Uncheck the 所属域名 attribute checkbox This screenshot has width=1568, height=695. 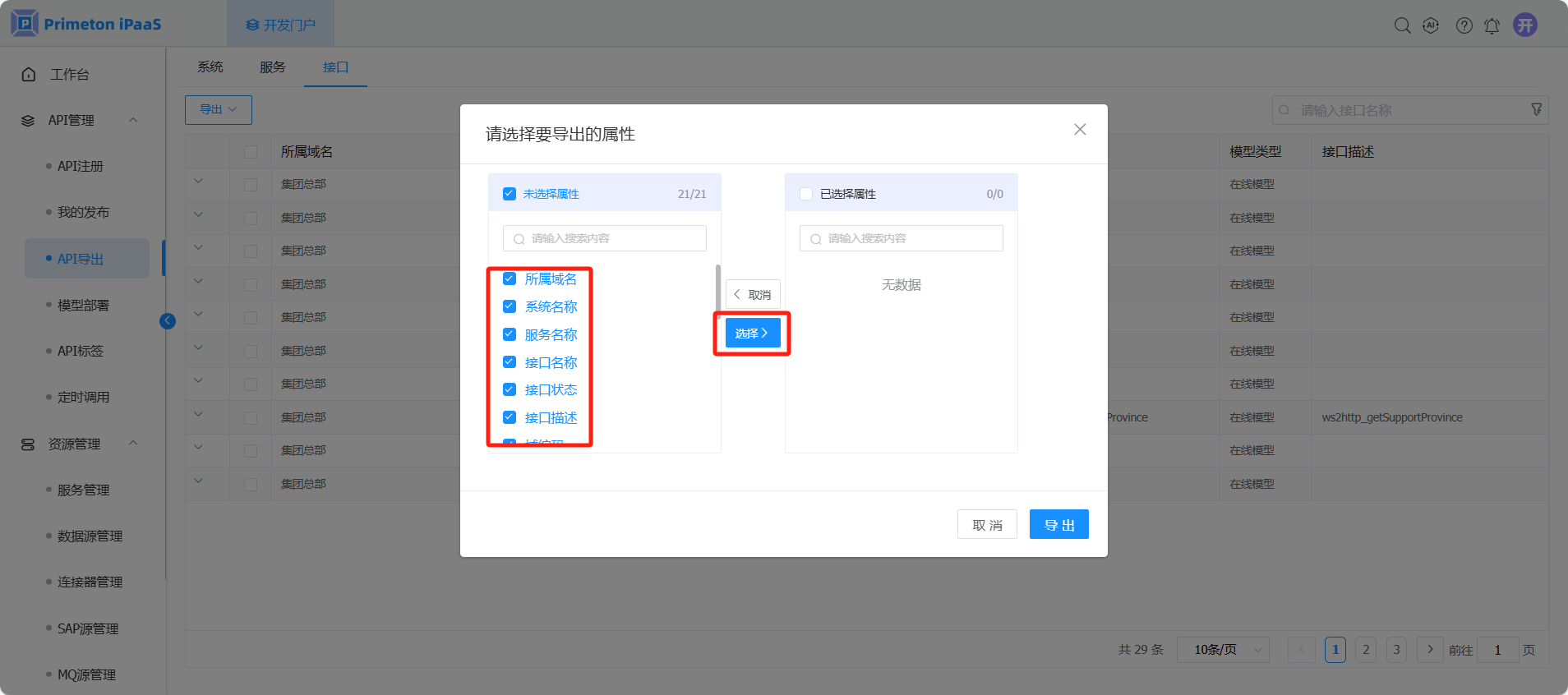510,279
